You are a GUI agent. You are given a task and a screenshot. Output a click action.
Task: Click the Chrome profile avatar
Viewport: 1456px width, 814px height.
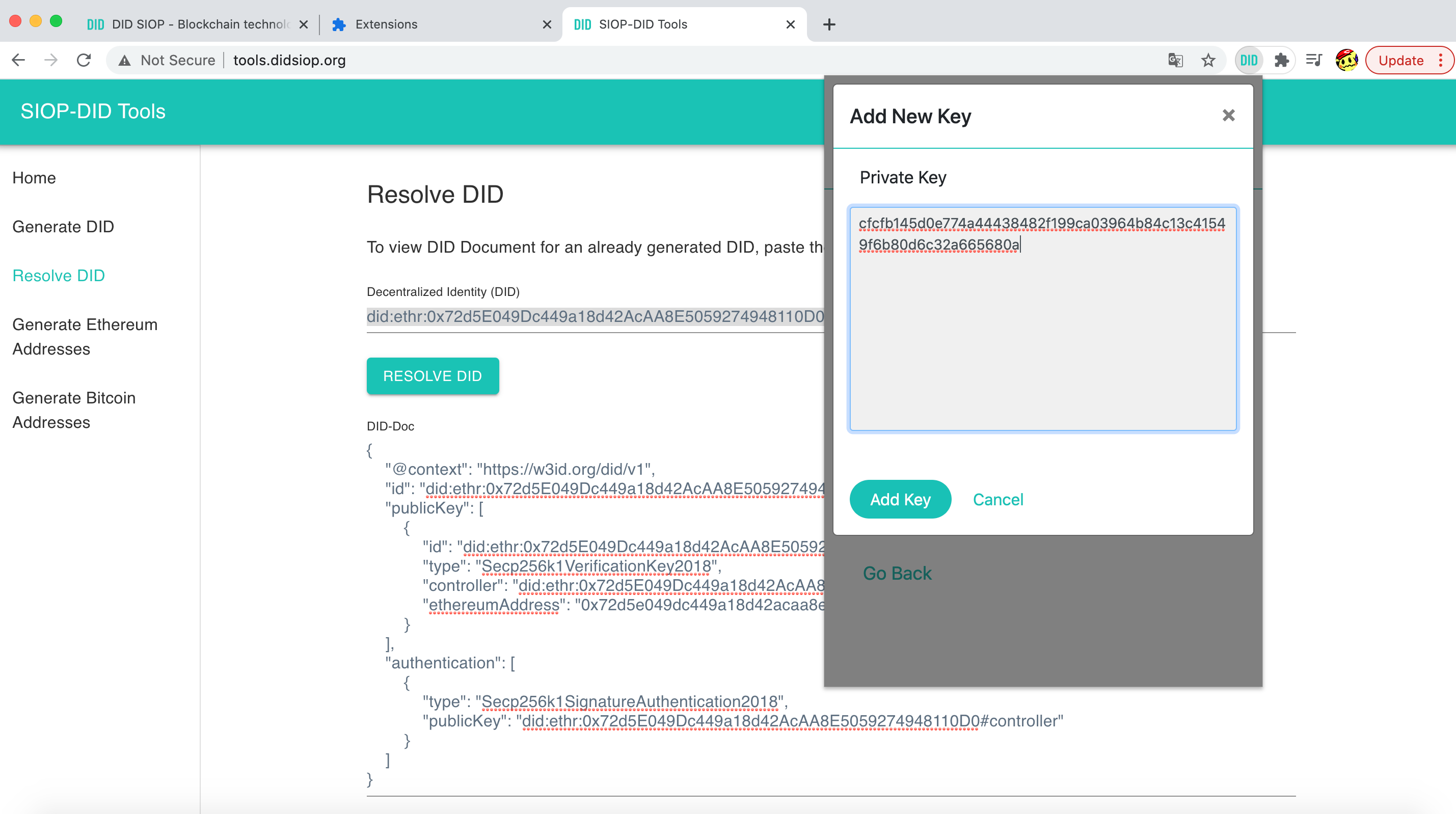[1346, 61]
